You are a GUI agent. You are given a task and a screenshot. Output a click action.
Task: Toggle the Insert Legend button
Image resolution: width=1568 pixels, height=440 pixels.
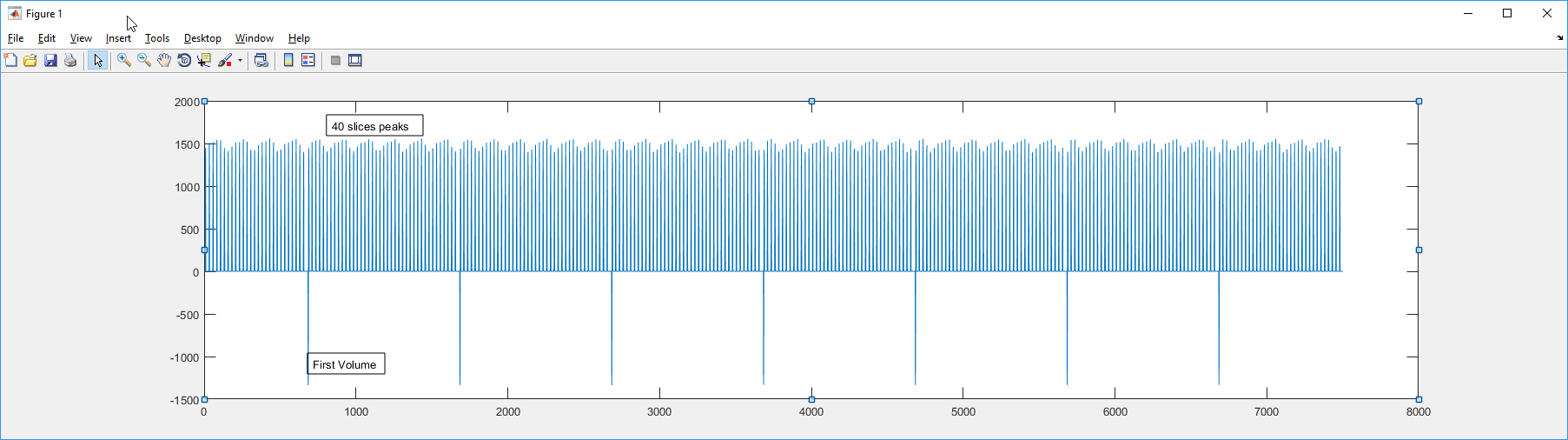click(x=308, y=60)
